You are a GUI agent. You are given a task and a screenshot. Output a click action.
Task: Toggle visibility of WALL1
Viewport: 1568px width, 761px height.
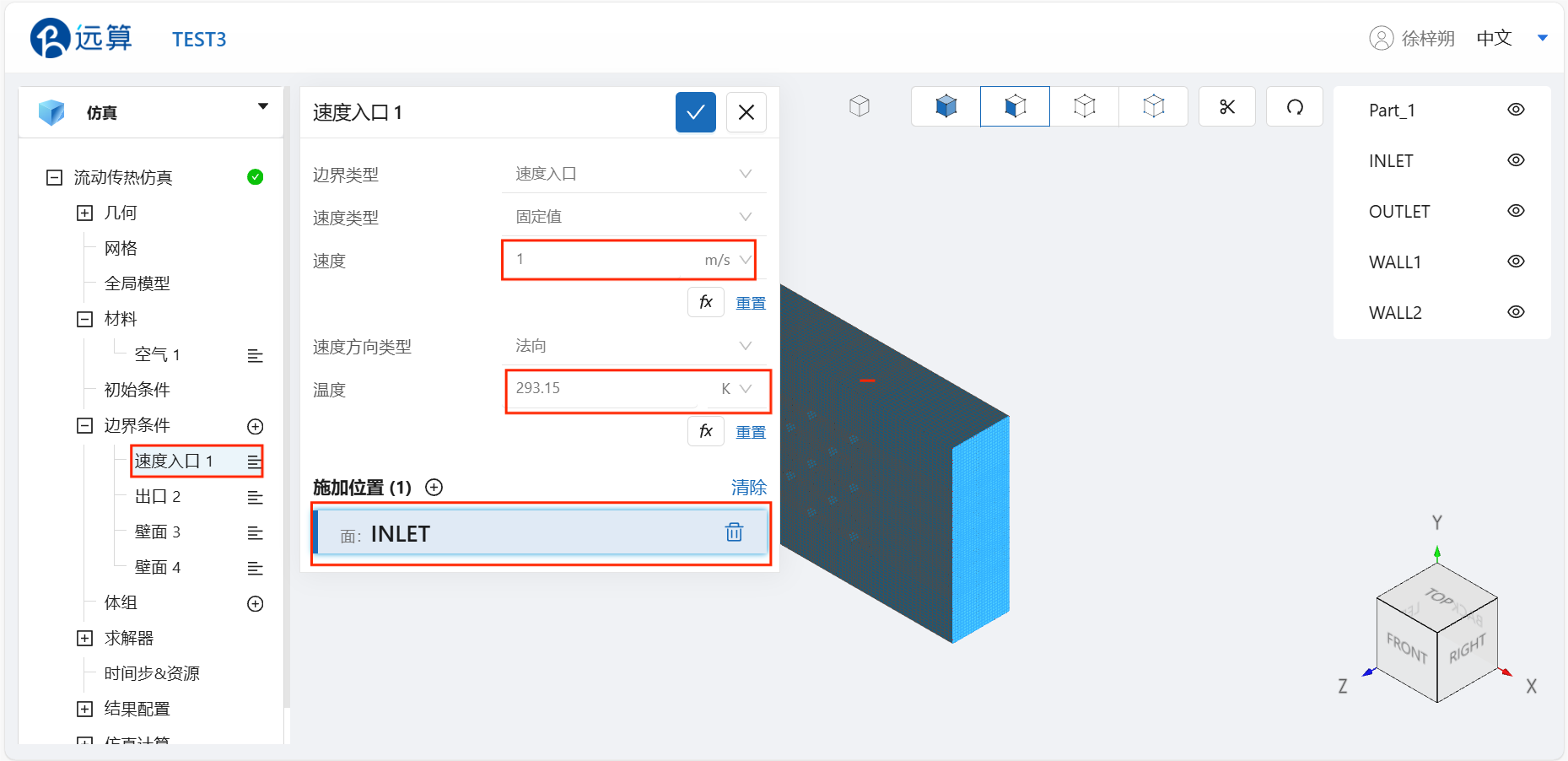[1516, 262]
